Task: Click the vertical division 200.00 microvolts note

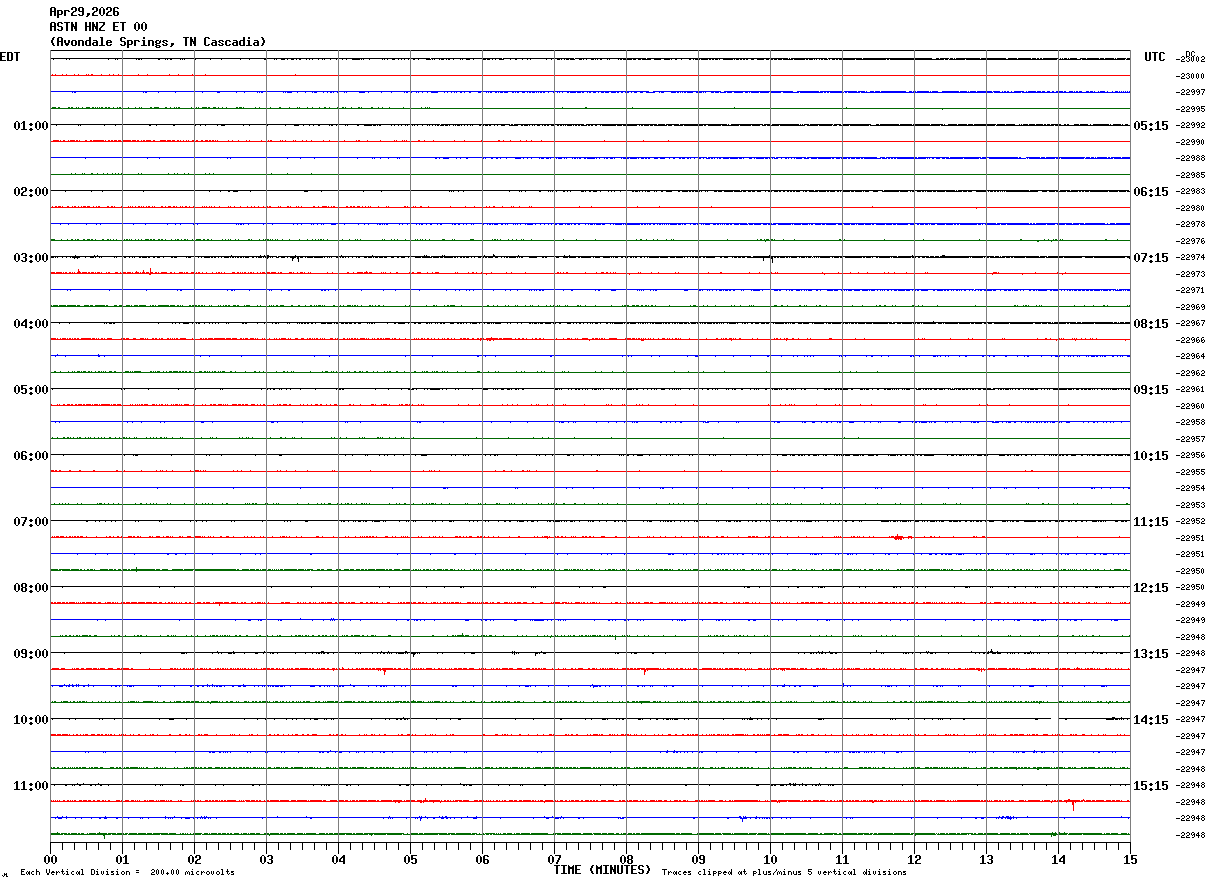Action: coord(127,873)
